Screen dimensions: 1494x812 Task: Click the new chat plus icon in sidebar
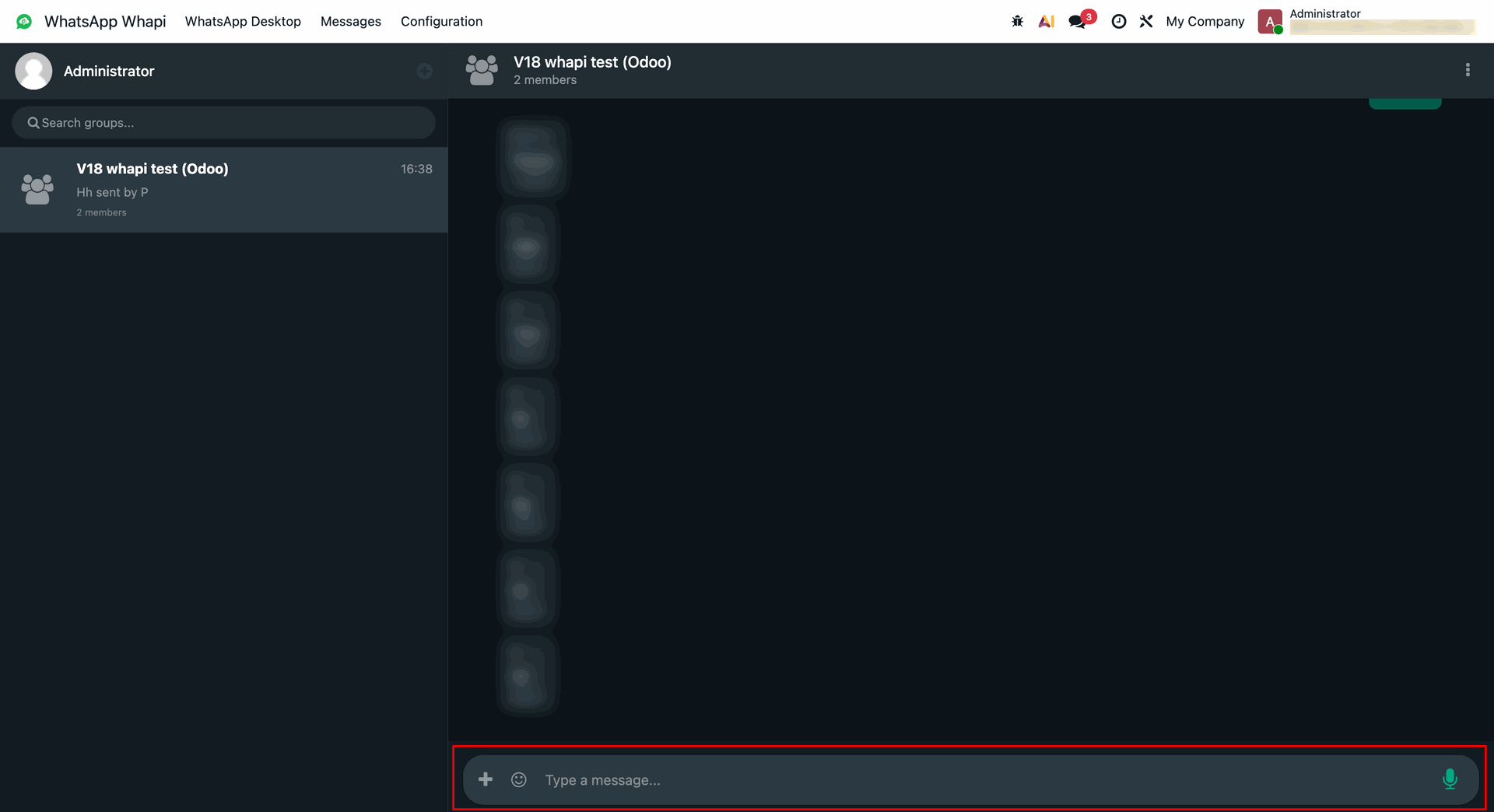[x=424, y=71]
